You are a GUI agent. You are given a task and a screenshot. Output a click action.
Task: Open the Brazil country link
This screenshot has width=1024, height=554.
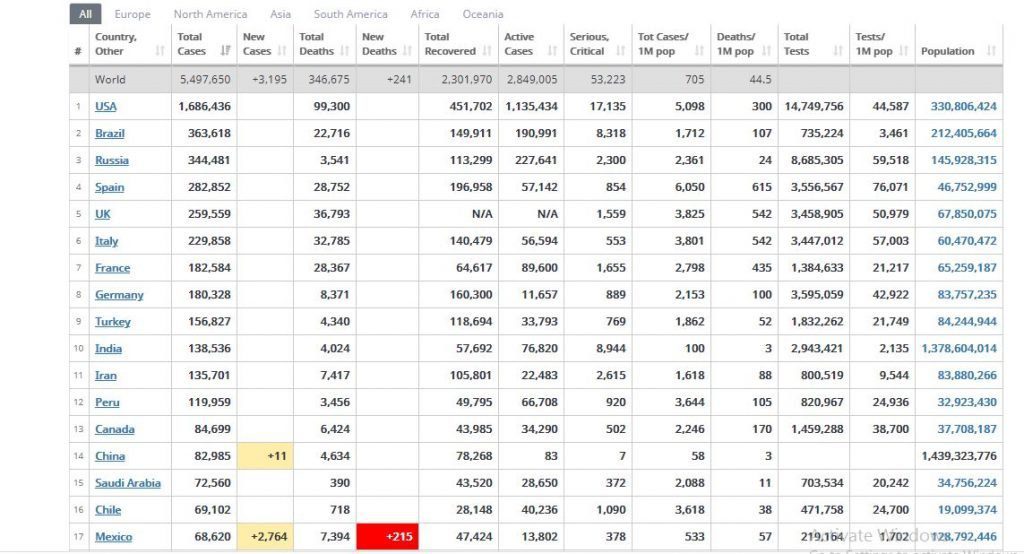110,133
